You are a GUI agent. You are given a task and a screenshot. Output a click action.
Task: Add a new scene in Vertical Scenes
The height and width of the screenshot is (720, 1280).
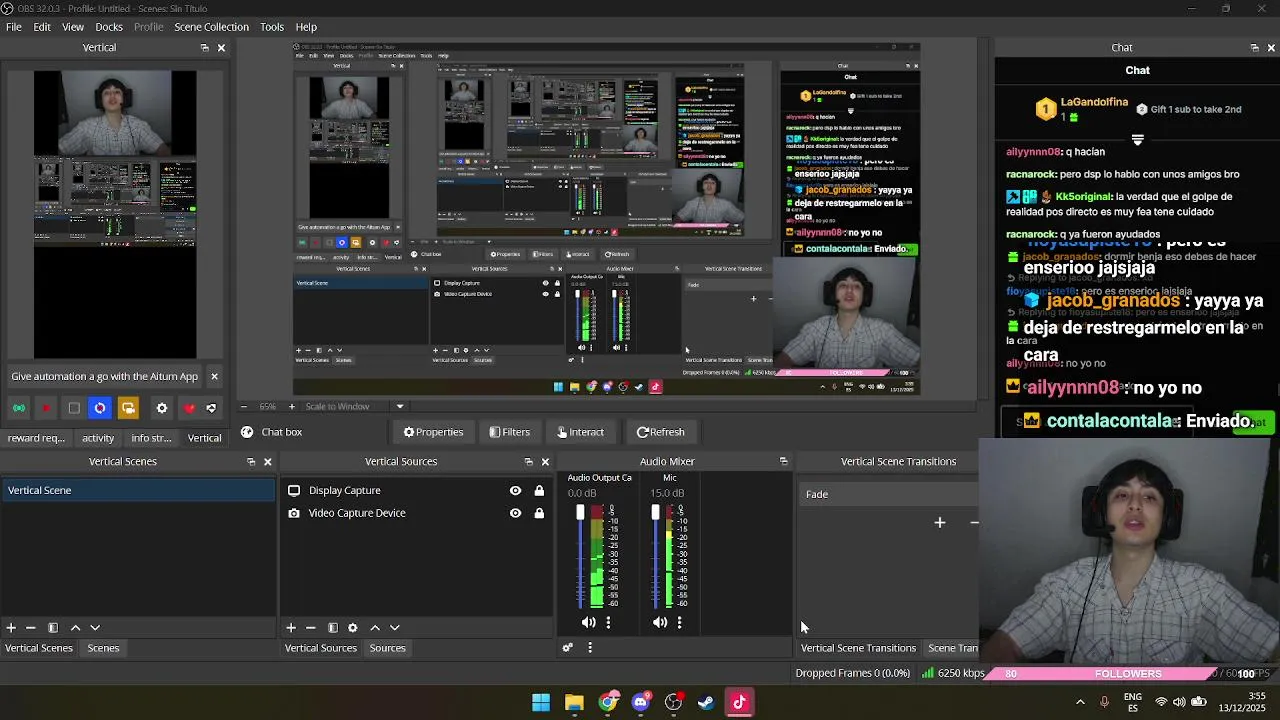11,628
